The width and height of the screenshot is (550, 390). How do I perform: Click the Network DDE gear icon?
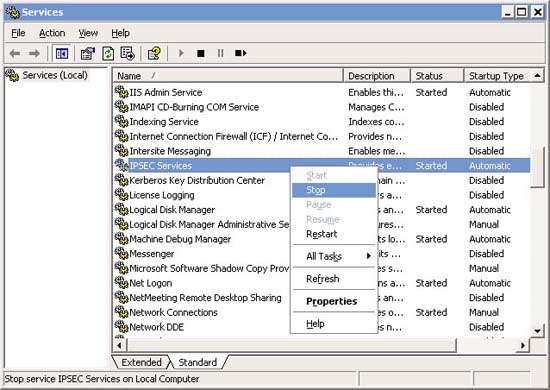(121, 327)
